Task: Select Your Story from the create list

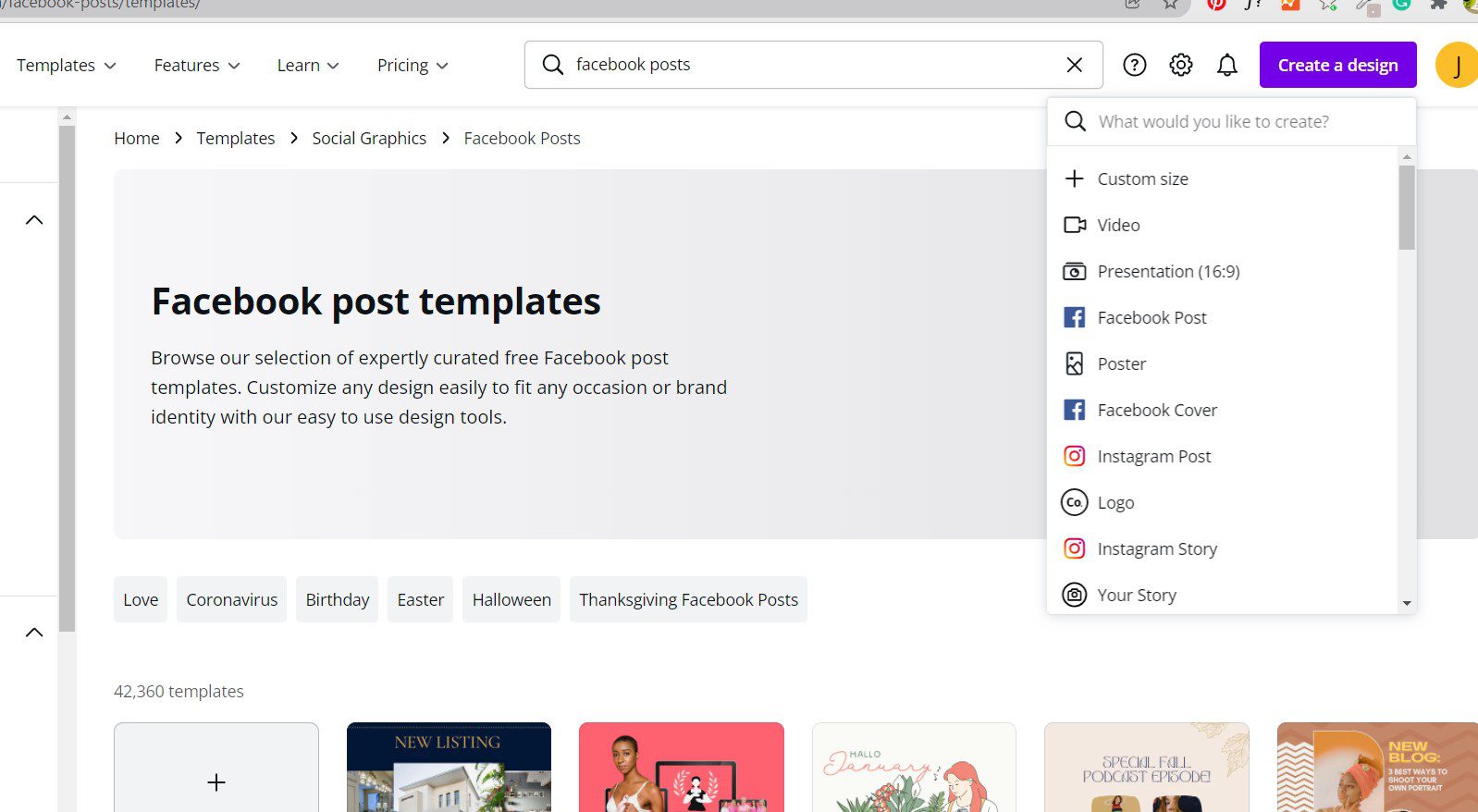Action: [1222, 595]
